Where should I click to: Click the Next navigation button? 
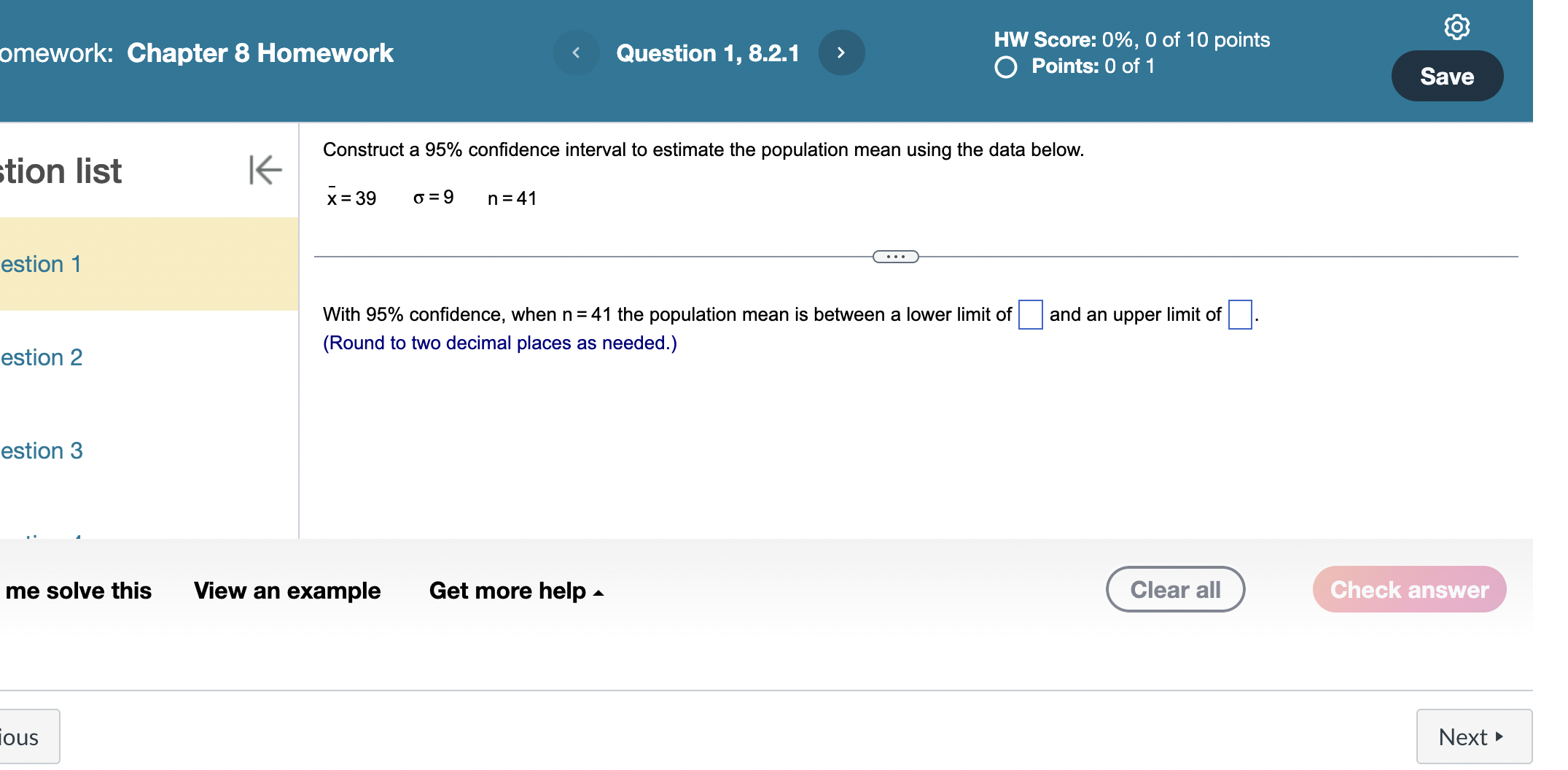(1473, 736)
